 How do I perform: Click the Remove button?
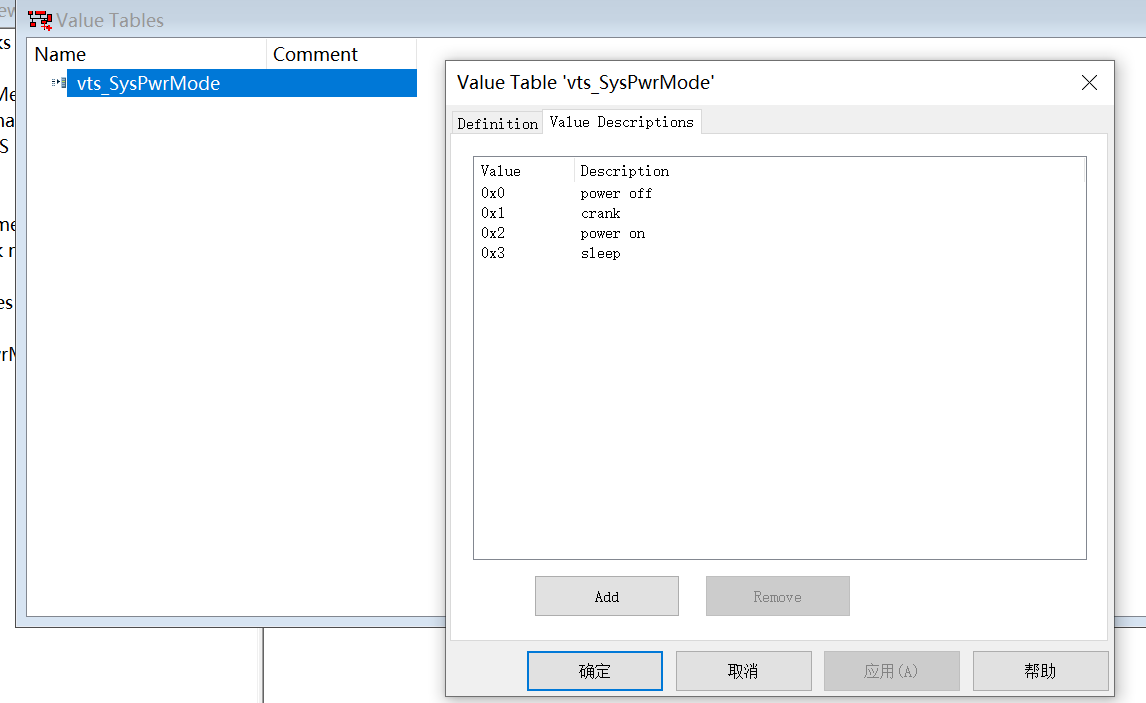click(x=777, y=595)
